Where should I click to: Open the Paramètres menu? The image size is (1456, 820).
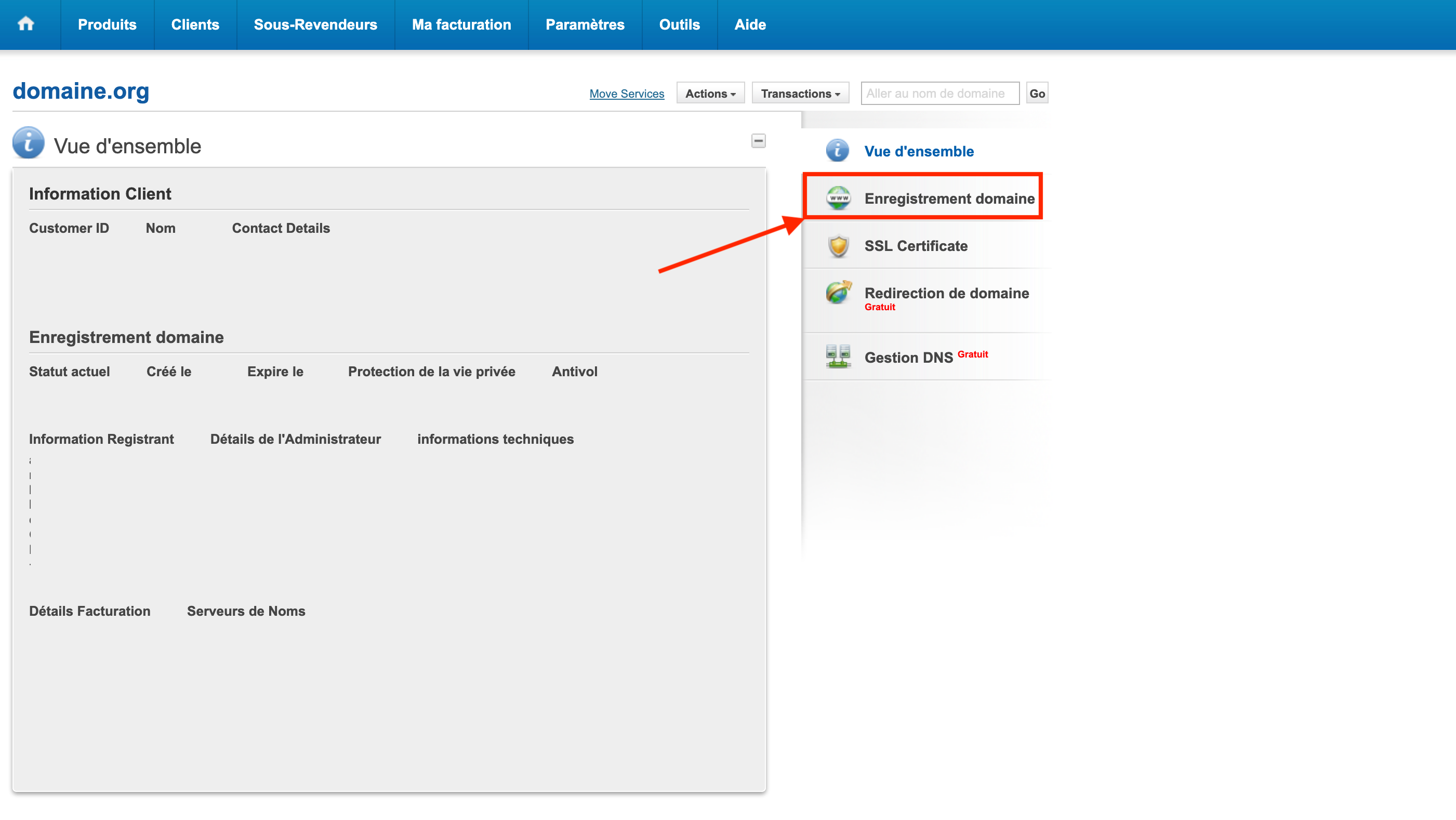click(585, 25)
